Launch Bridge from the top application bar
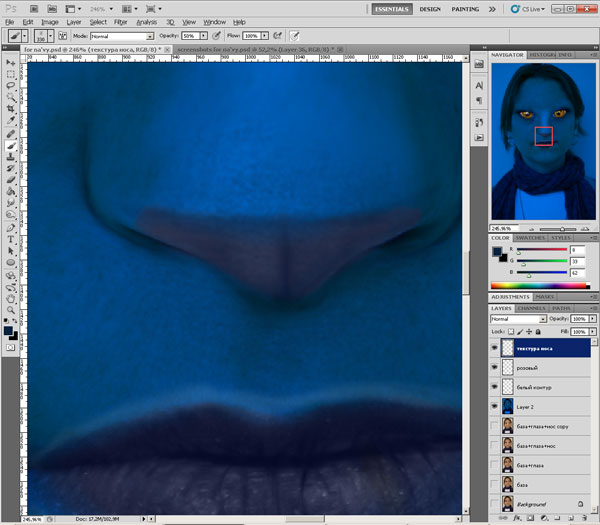Viewport: 600px width, 525px height. point(33,8)
